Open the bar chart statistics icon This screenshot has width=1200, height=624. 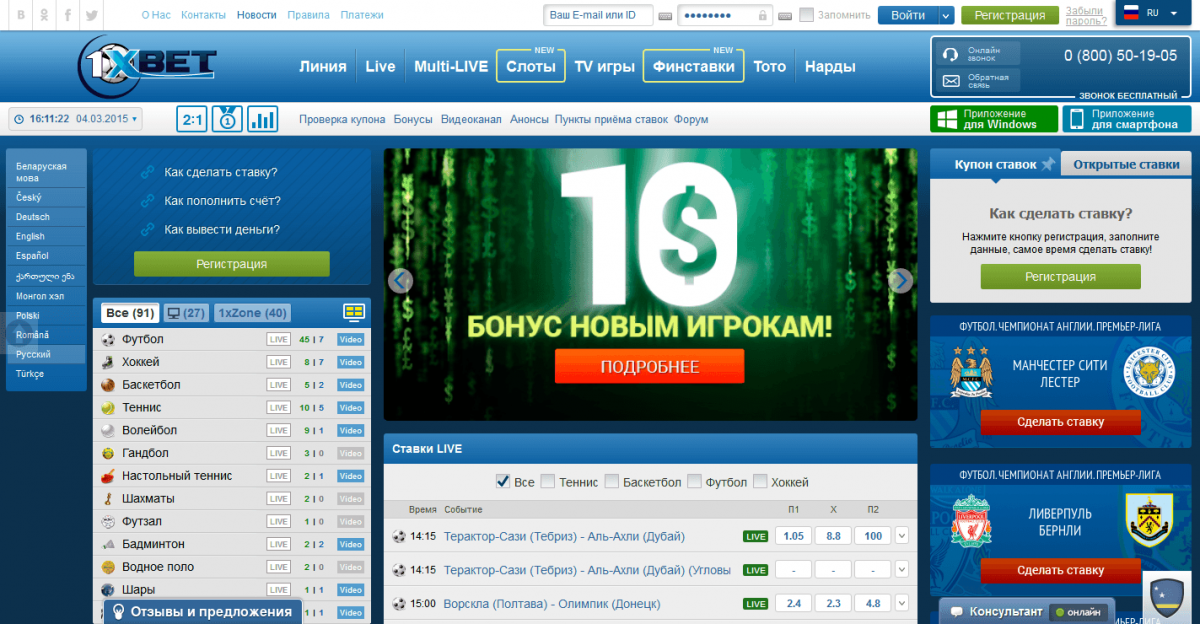point(262,119)
